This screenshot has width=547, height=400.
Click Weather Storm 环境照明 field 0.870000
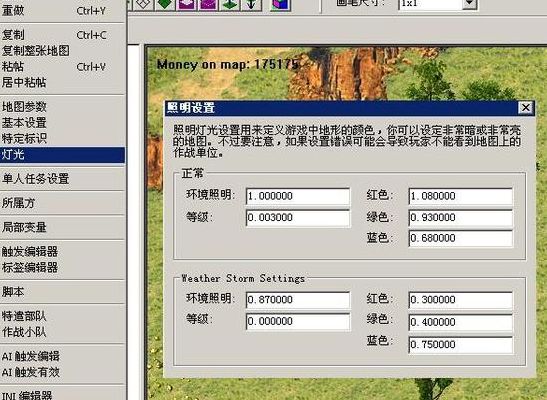click(298, 300)
